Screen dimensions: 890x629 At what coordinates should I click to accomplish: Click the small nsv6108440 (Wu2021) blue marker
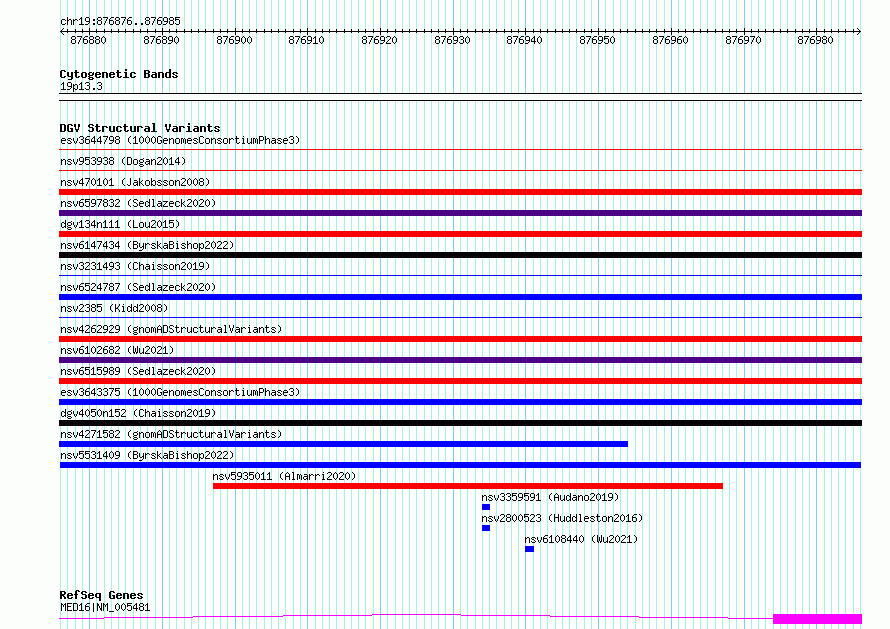[x=530, y=549]
